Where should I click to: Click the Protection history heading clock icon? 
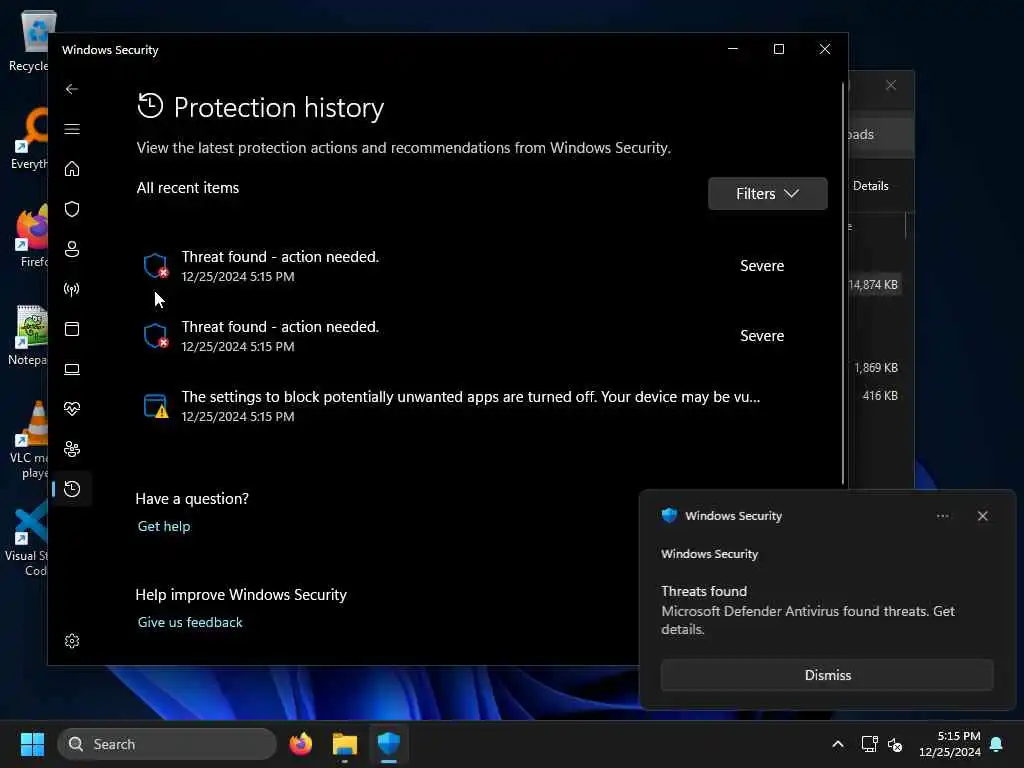[x=150, y=106]
